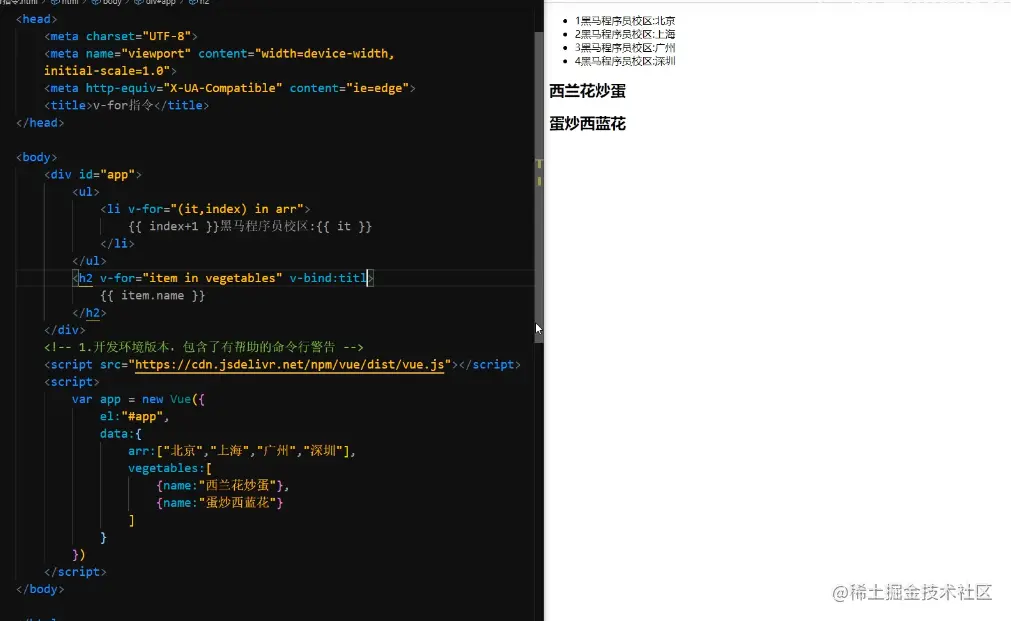The image size is (1011, 621).
Task: Click the closing </div> tag
Action: click(64, 330)
